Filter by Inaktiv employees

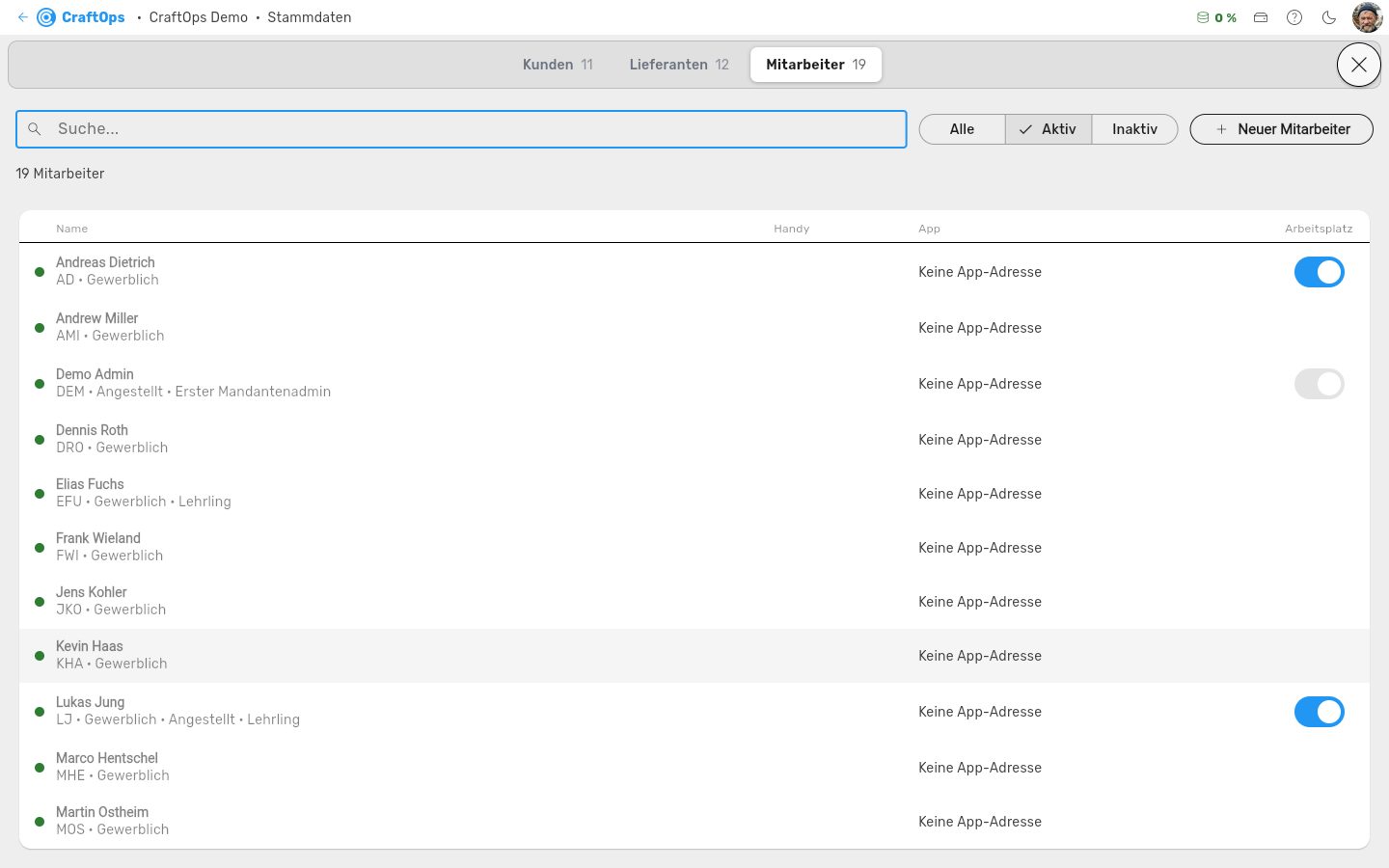pos(1134,129)
